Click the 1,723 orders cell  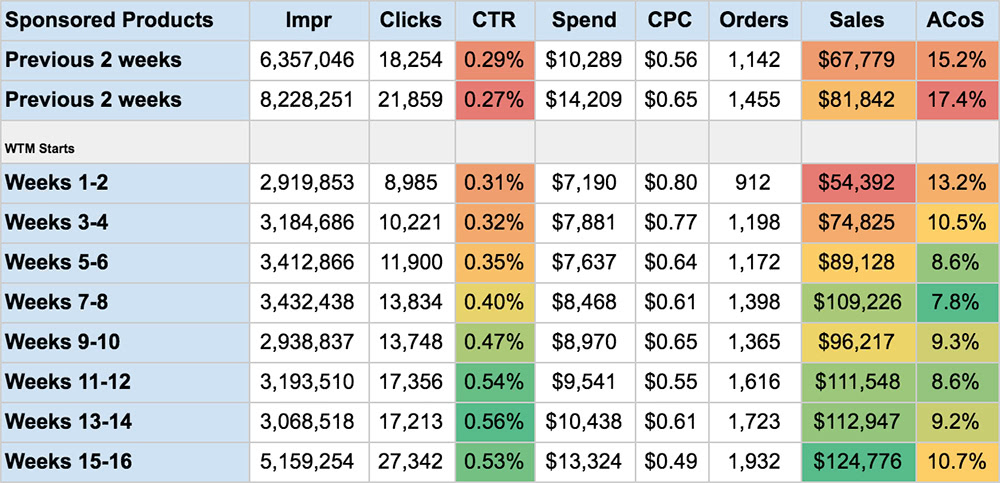[x=754, y=423]
